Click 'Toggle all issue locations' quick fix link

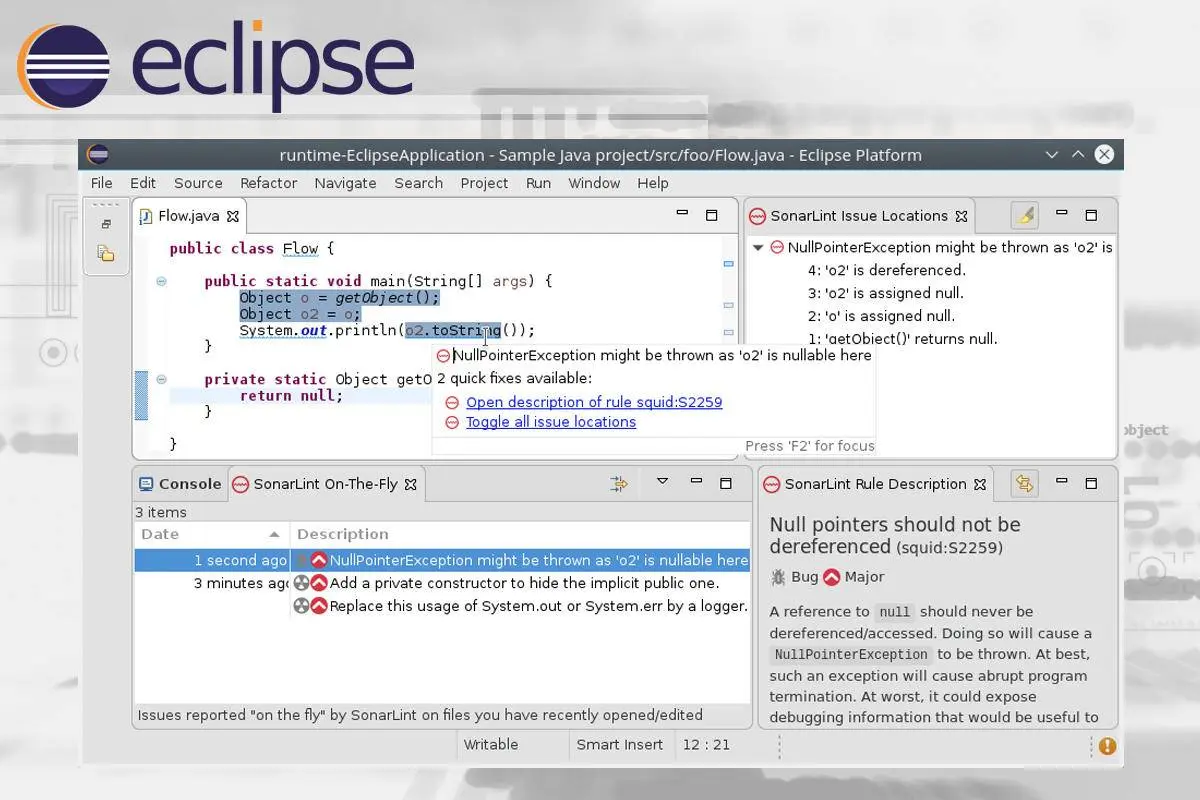pyautogui.click(x=551, y=422)
